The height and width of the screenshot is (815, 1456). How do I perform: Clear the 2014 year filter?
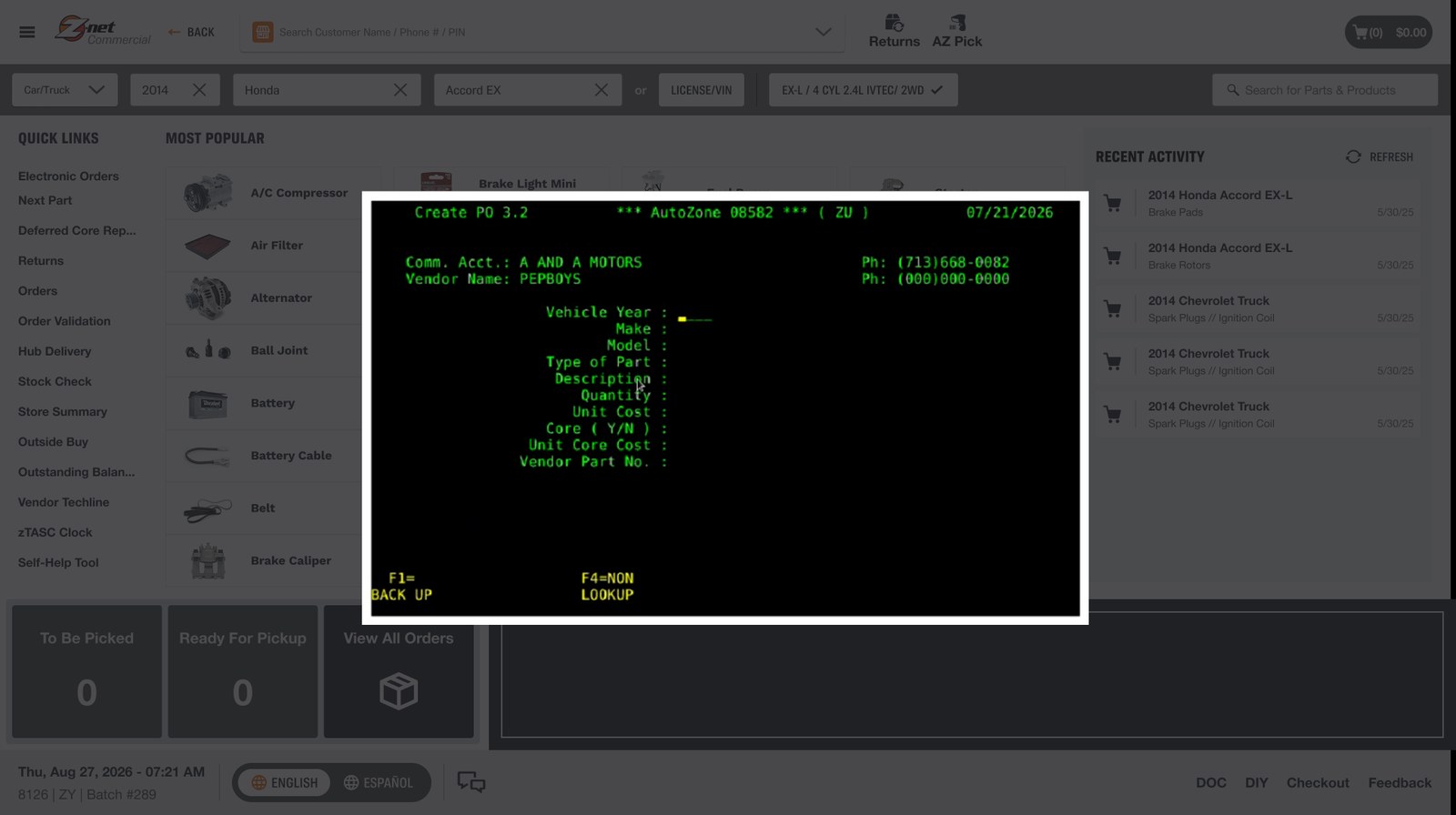[199, 90]
